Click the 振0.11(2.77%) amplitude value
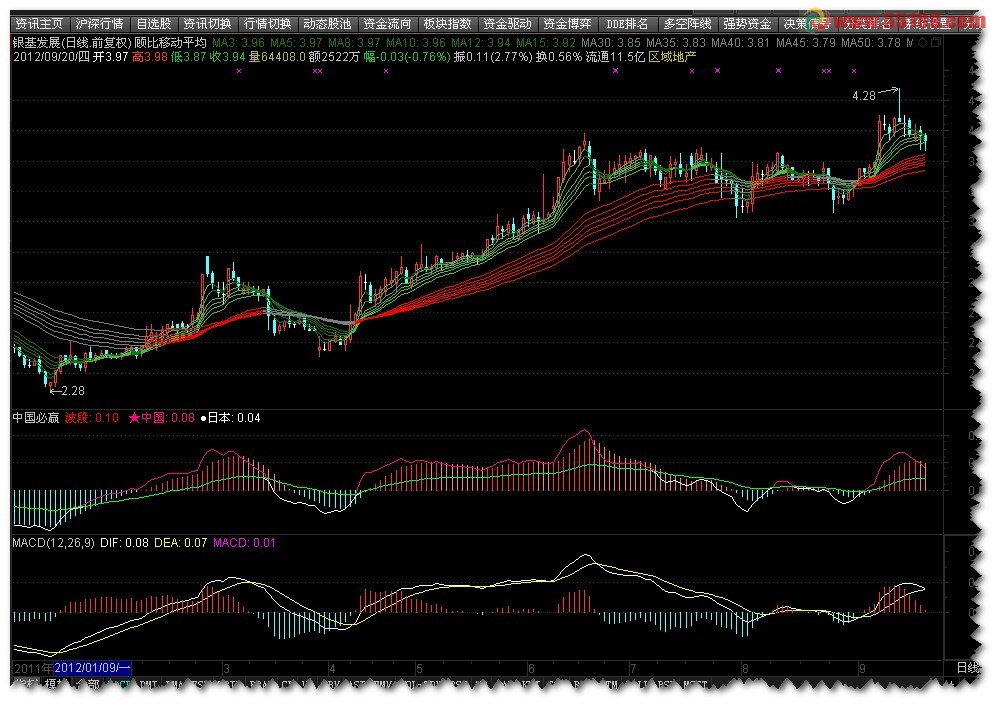Screen dimensions: 999x706 point(493,57)
